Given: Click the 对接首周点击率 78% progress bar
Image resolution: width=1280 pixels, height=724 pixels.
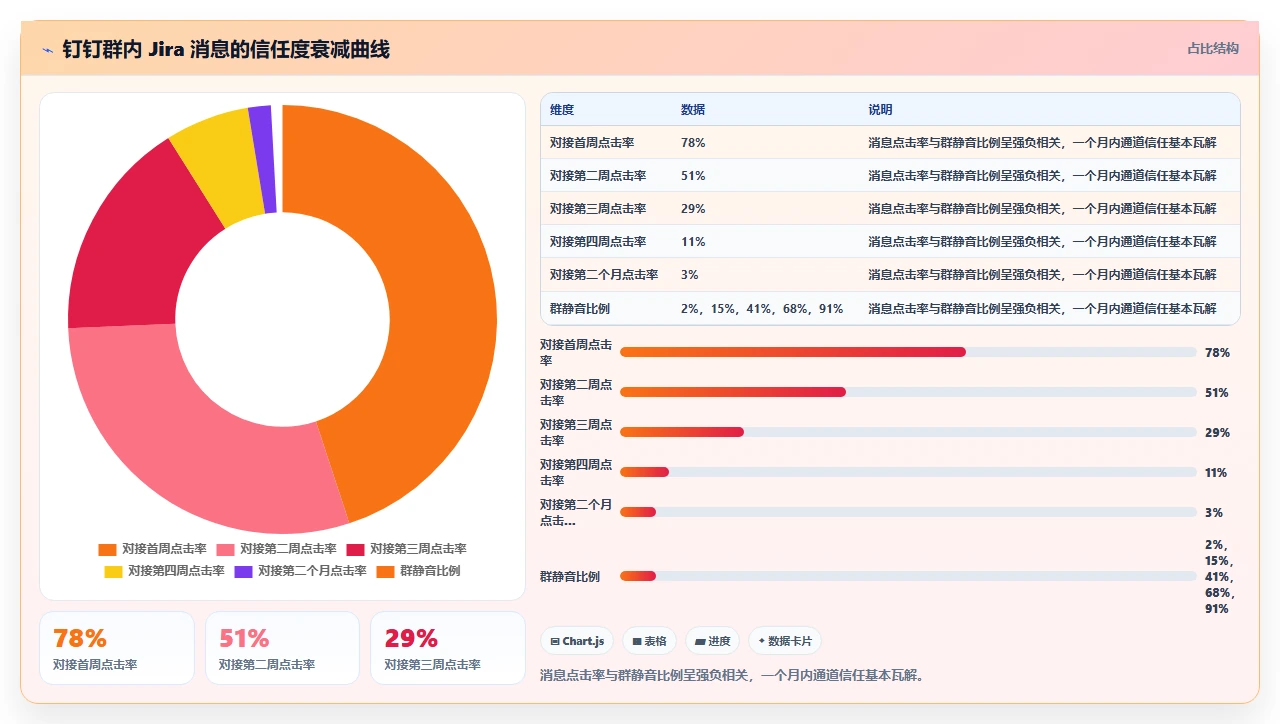Looking at the screenshot, I should click(x=908, y=352).
